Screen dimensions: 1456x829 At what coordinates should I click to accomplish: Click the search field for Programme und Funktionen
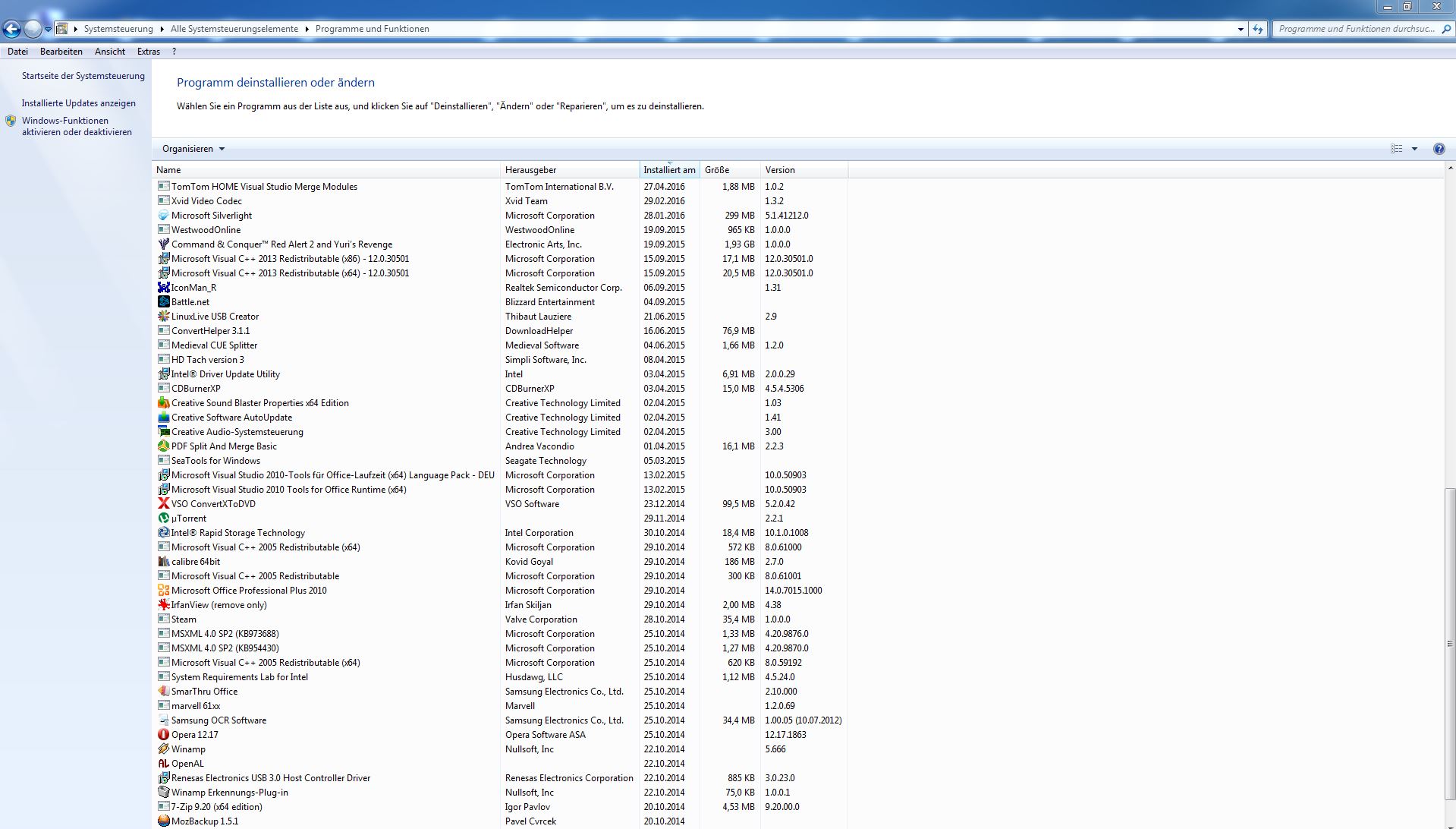pyautogui.click(x=1357, y=29)
